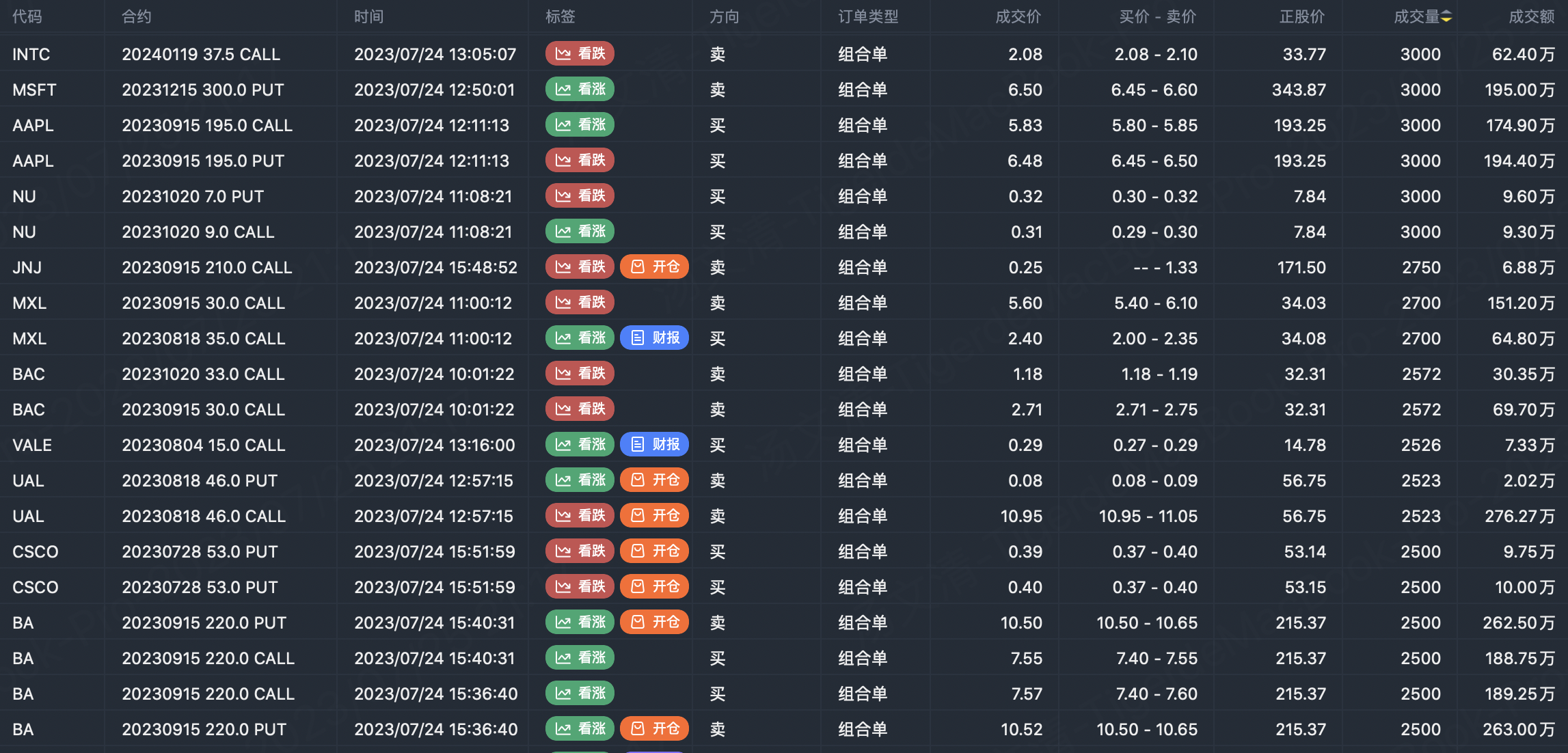Image resolution: width=1568 pixels, height=753 pixels.
Task: Click bid-ask value 10.95 - 11.05
Action: click(1148, 516)
